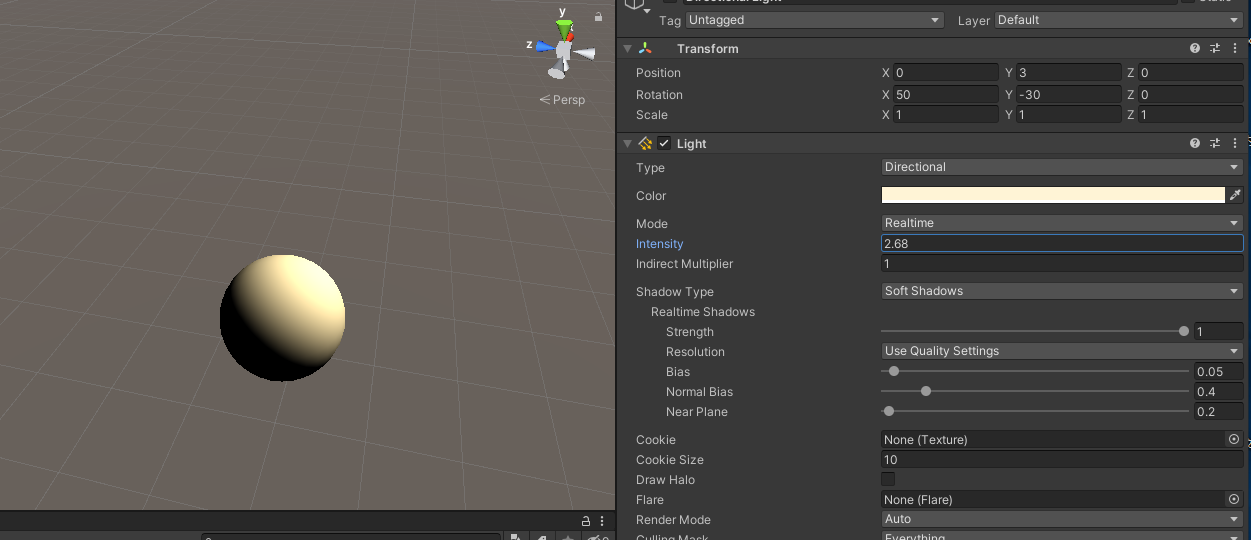Select the sphere in the scene view

[x=283, y=317]
